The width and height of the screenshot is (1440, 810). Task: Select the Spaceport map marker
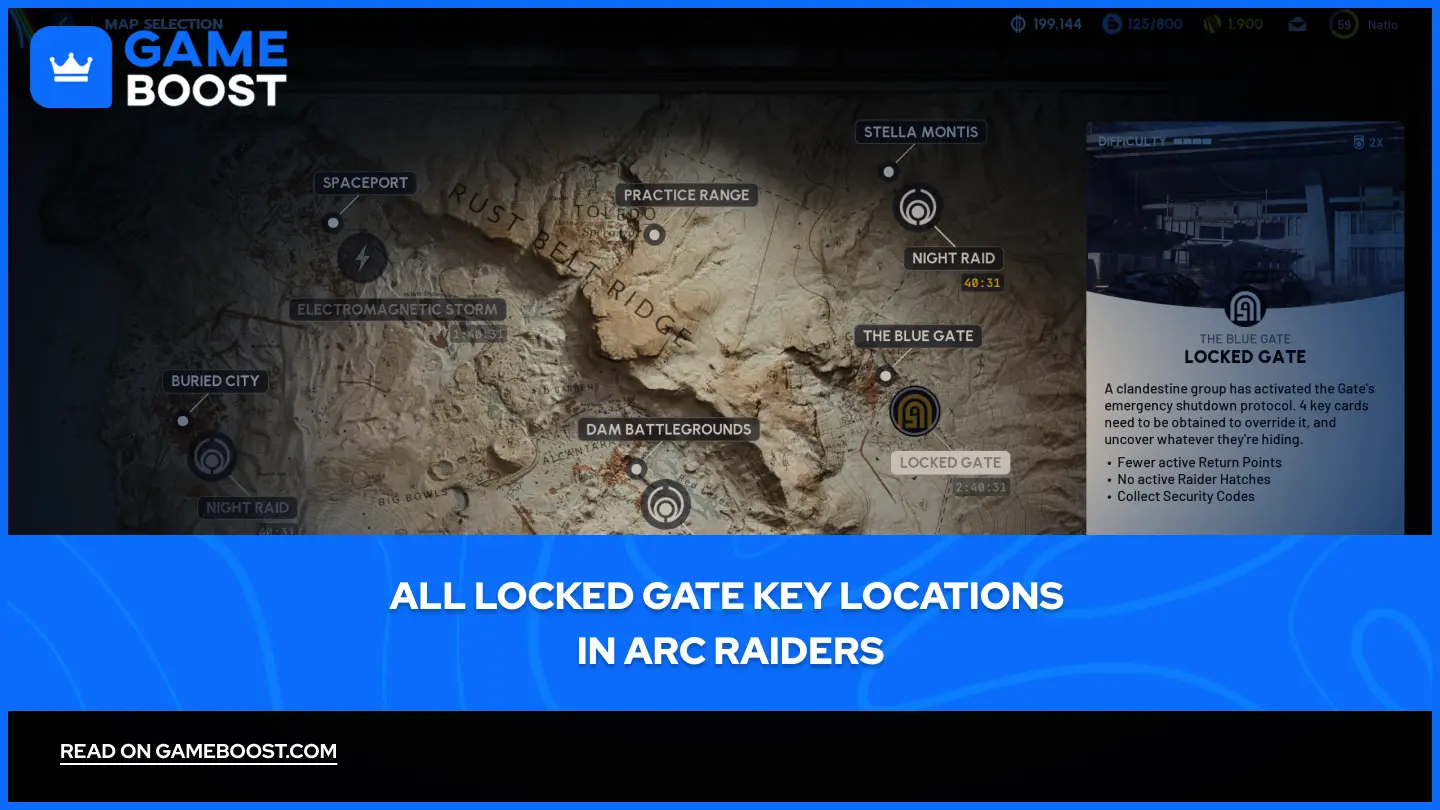[333, 222]
